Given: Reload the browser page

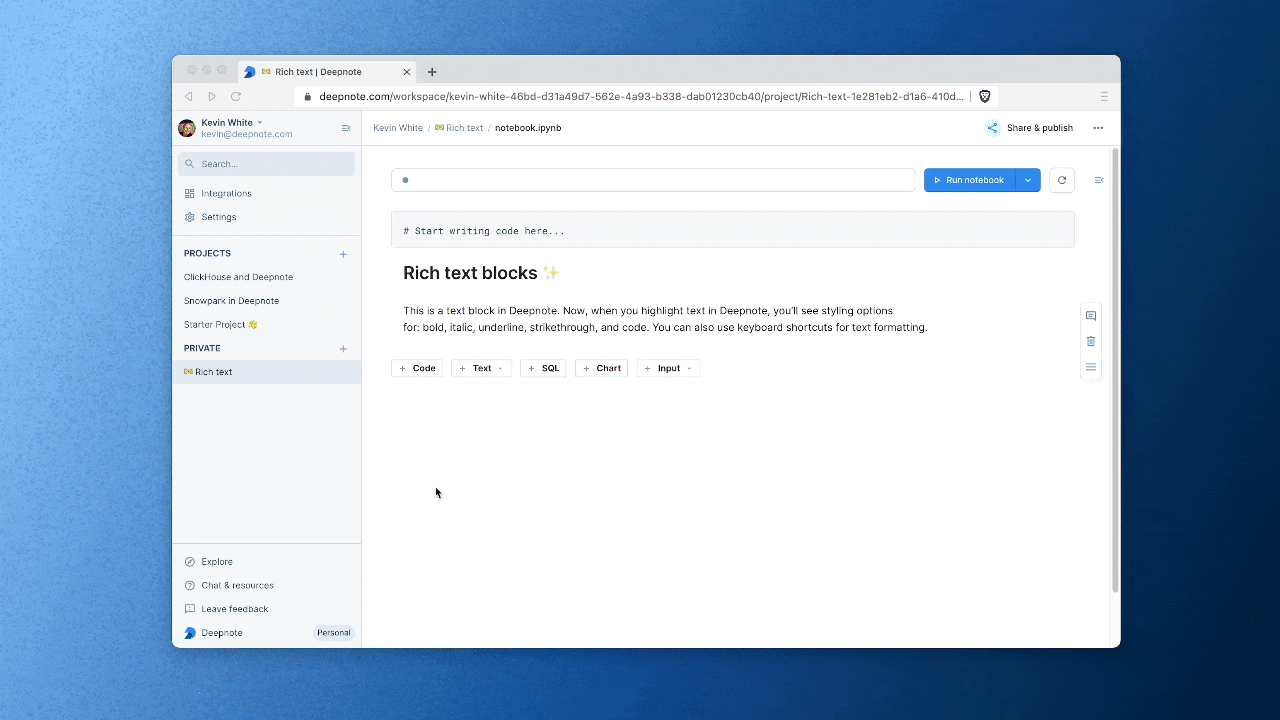Looking at the screenshot, I should point(236,97).
